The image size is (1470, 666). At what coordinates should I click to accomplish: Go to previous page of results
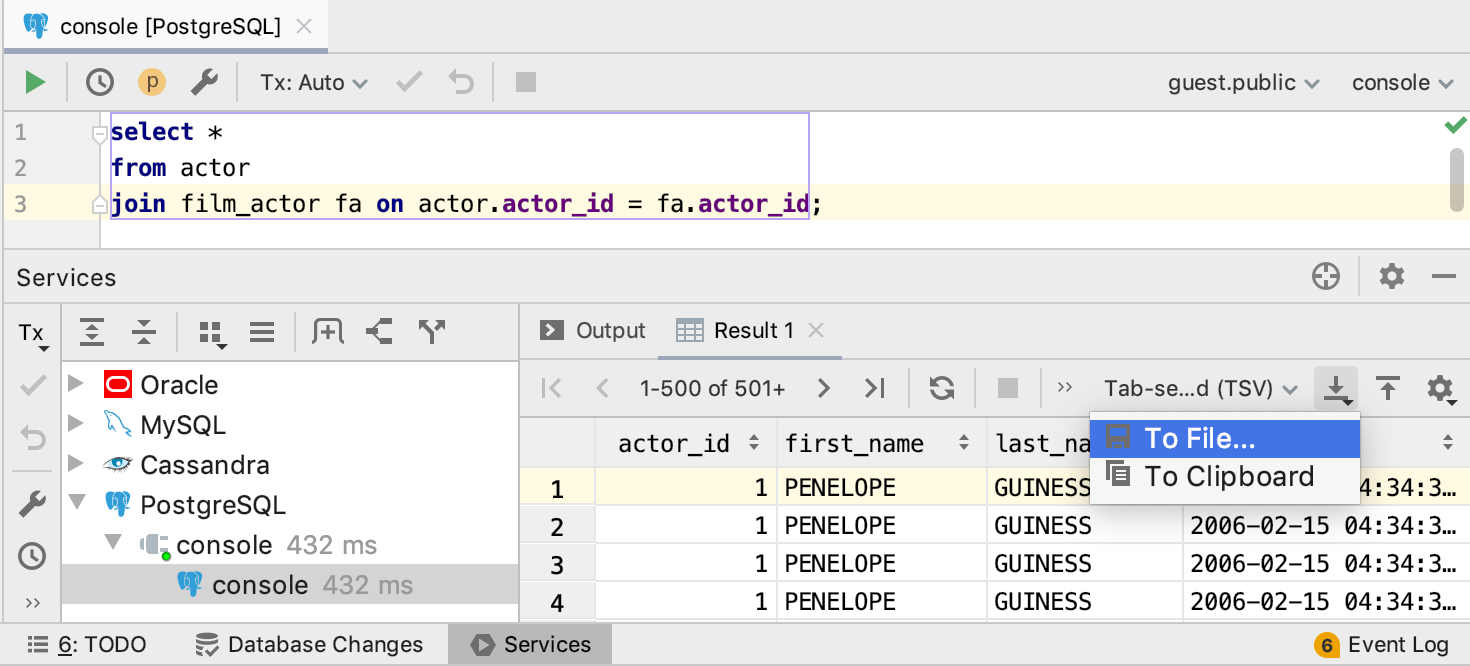click(x=602, y=388)
